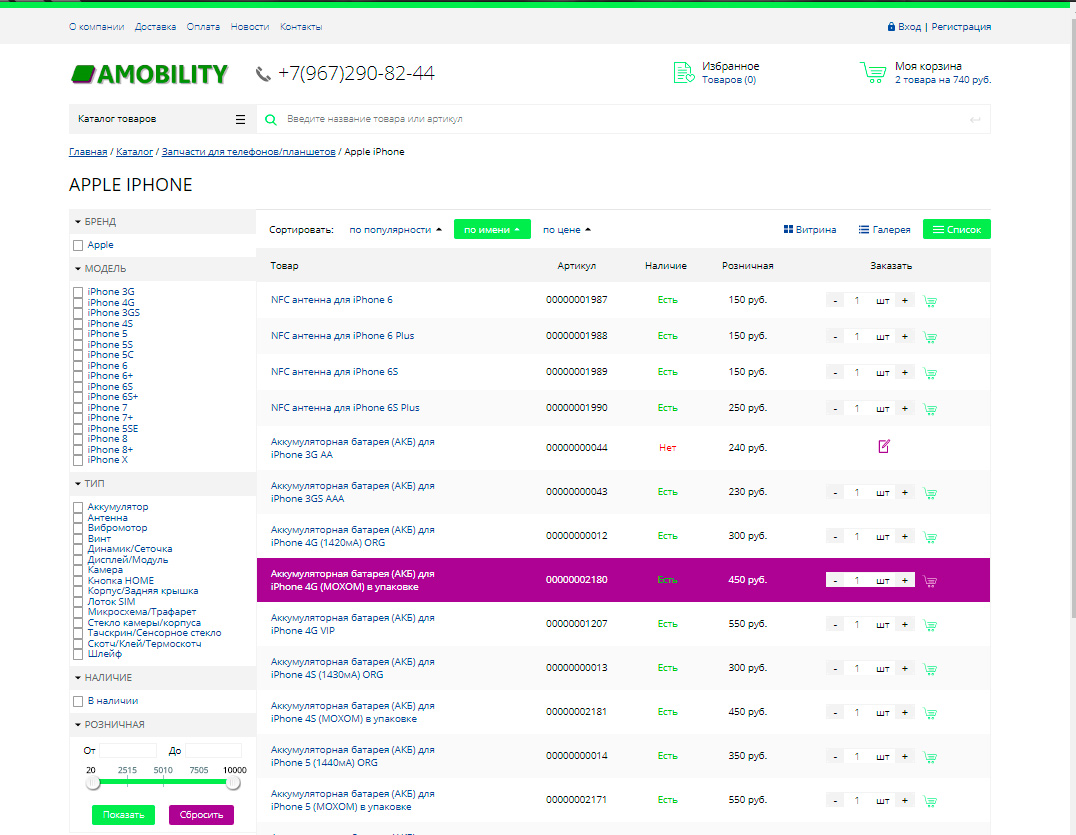Open Контакты menu item
The height and width of the screenshot is (835, 1076).
point(301,27)
